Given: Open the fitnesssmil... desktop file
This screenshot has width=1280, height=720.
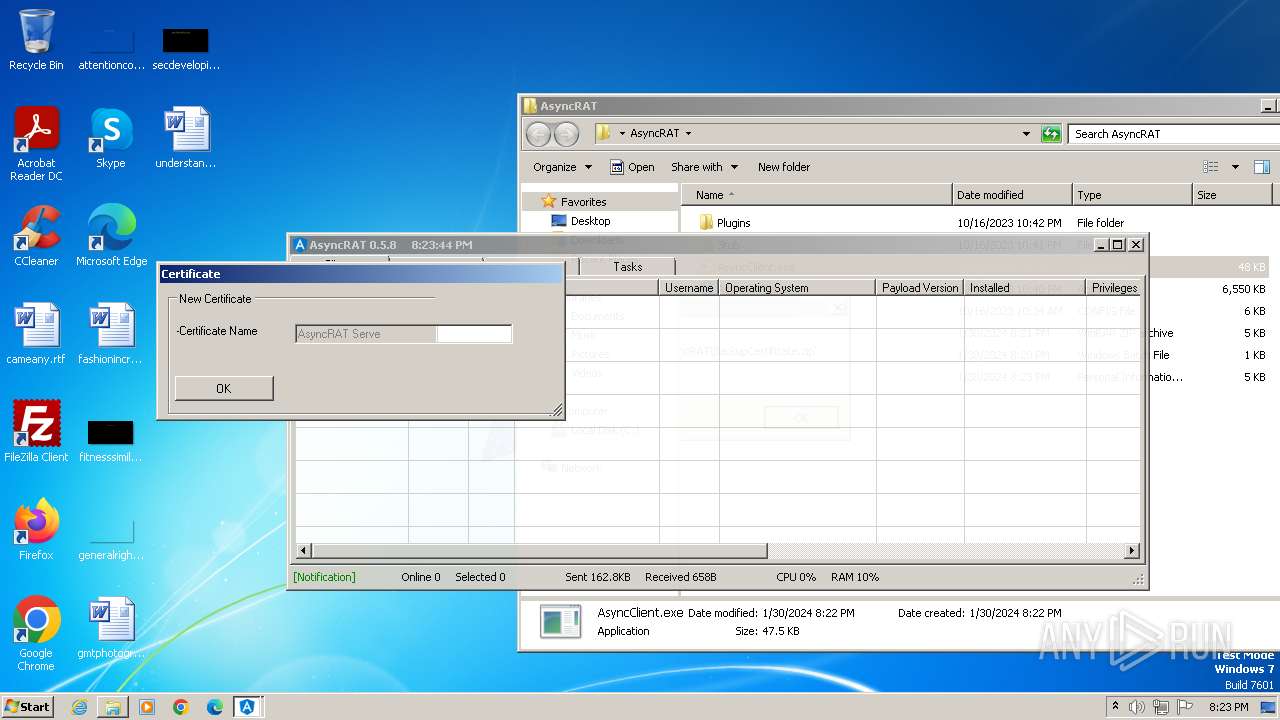Looking at the screenshot, I should 111,442.
